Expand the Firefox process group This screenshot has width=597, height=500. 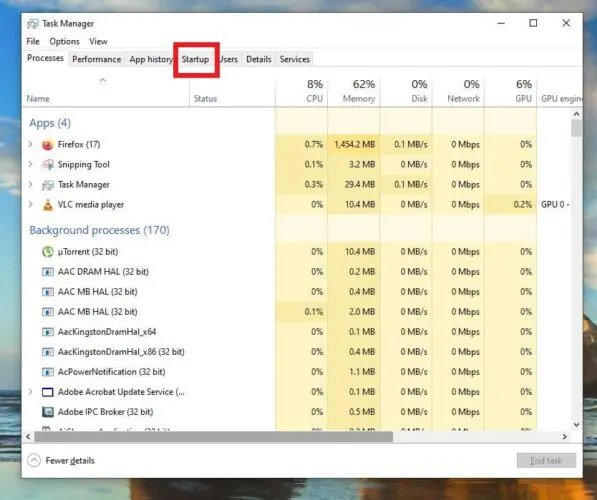click(x=30, y=144)
